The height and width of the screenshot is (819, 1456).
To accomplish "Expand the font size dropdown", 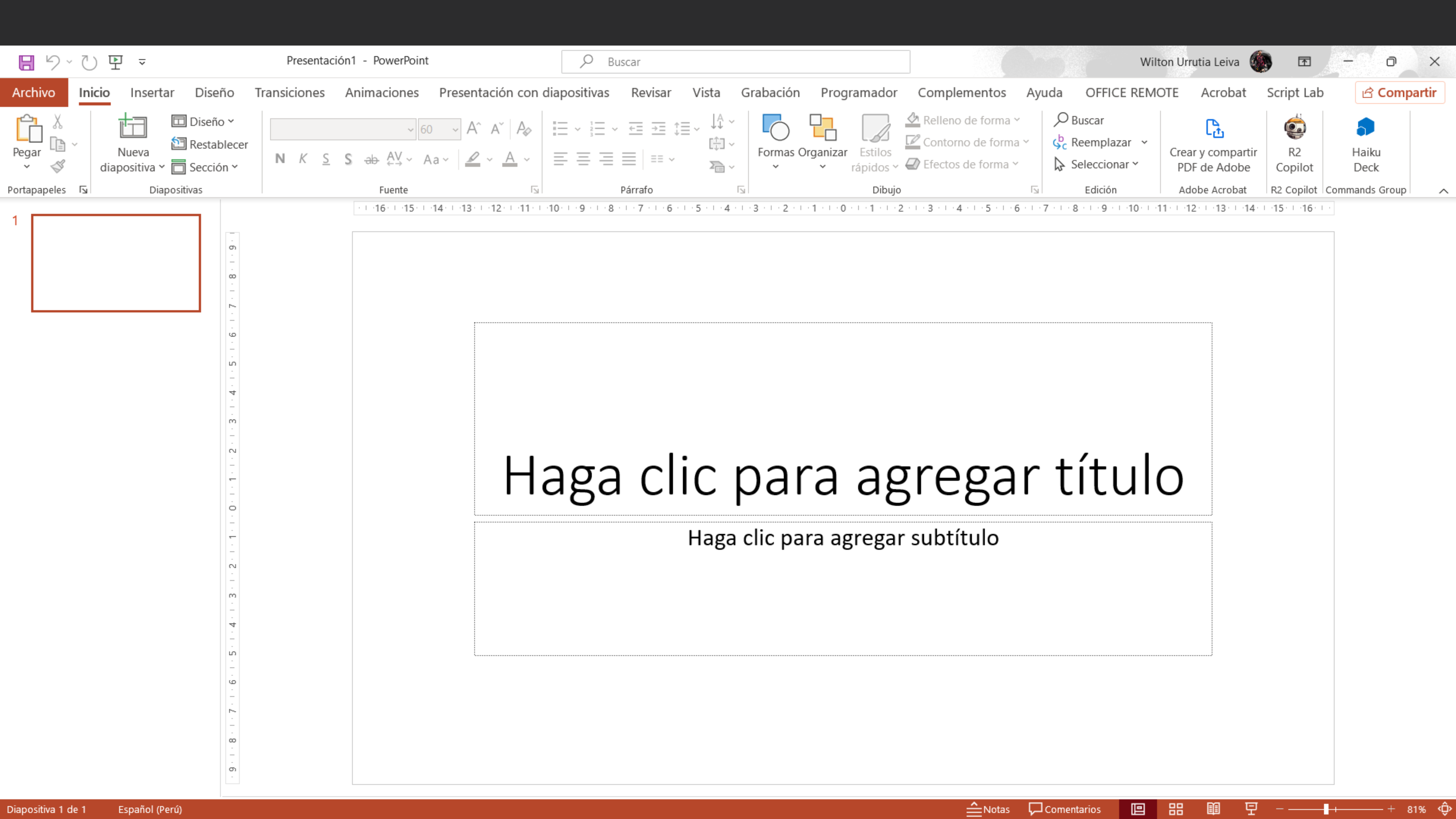I will 455,129.
